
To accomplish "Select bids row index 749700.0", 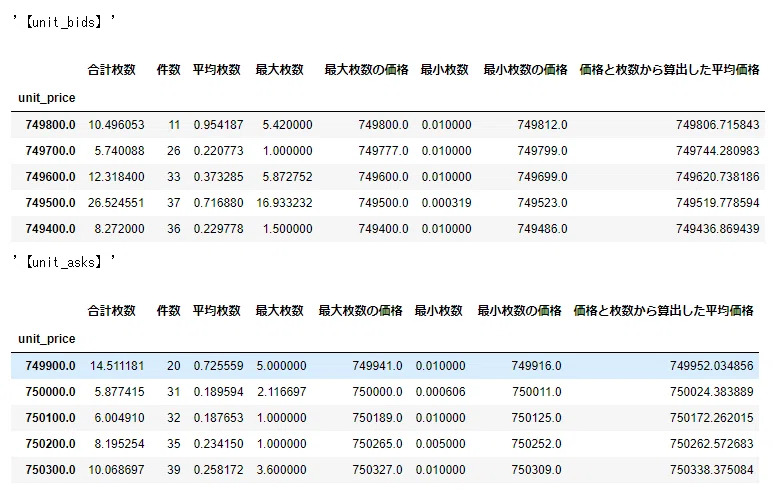I will coord(50,151).
